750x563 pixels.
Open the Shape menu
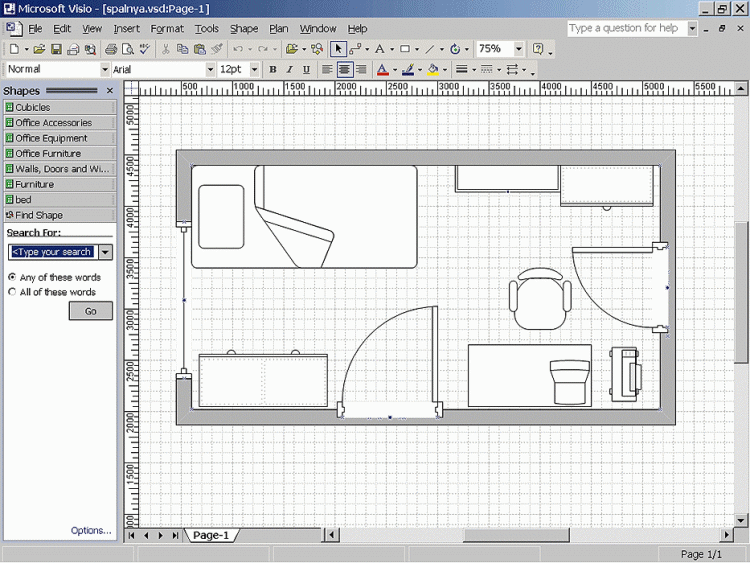244,29
